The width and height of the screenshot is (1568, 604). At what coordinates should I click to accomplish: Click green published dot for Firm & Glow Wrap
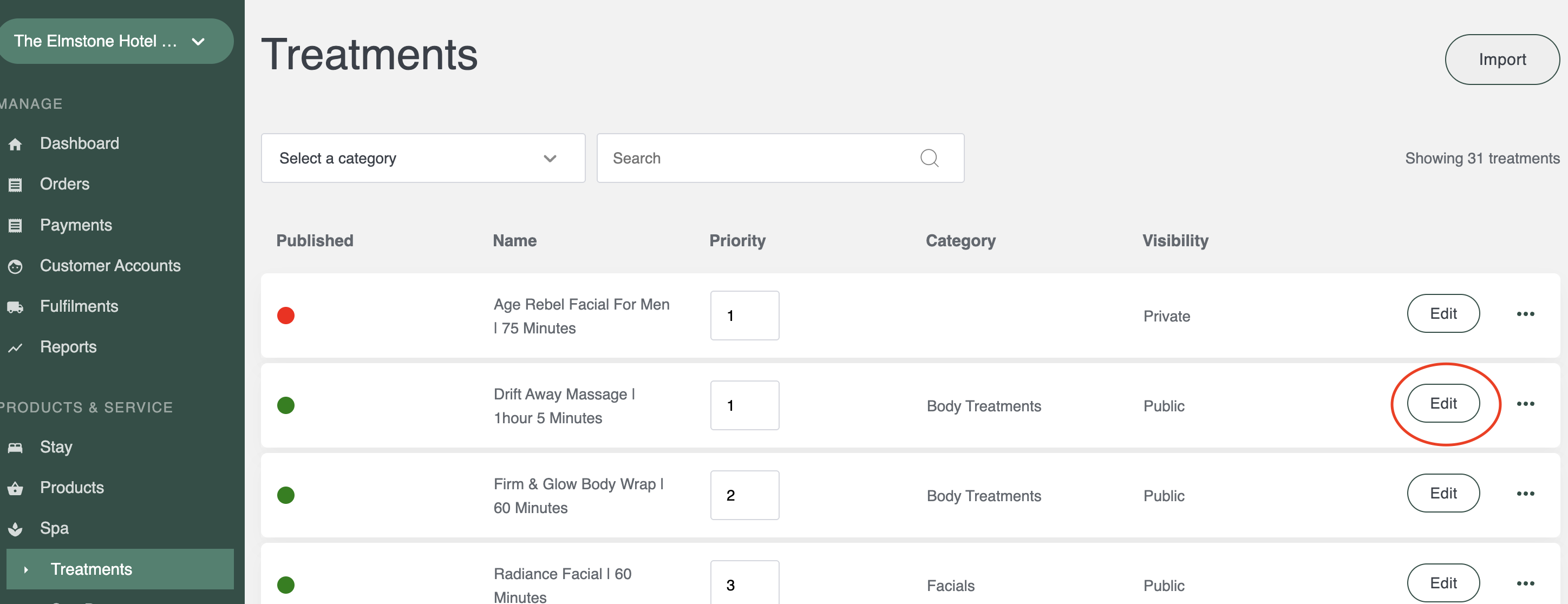[x=285, y=495]
